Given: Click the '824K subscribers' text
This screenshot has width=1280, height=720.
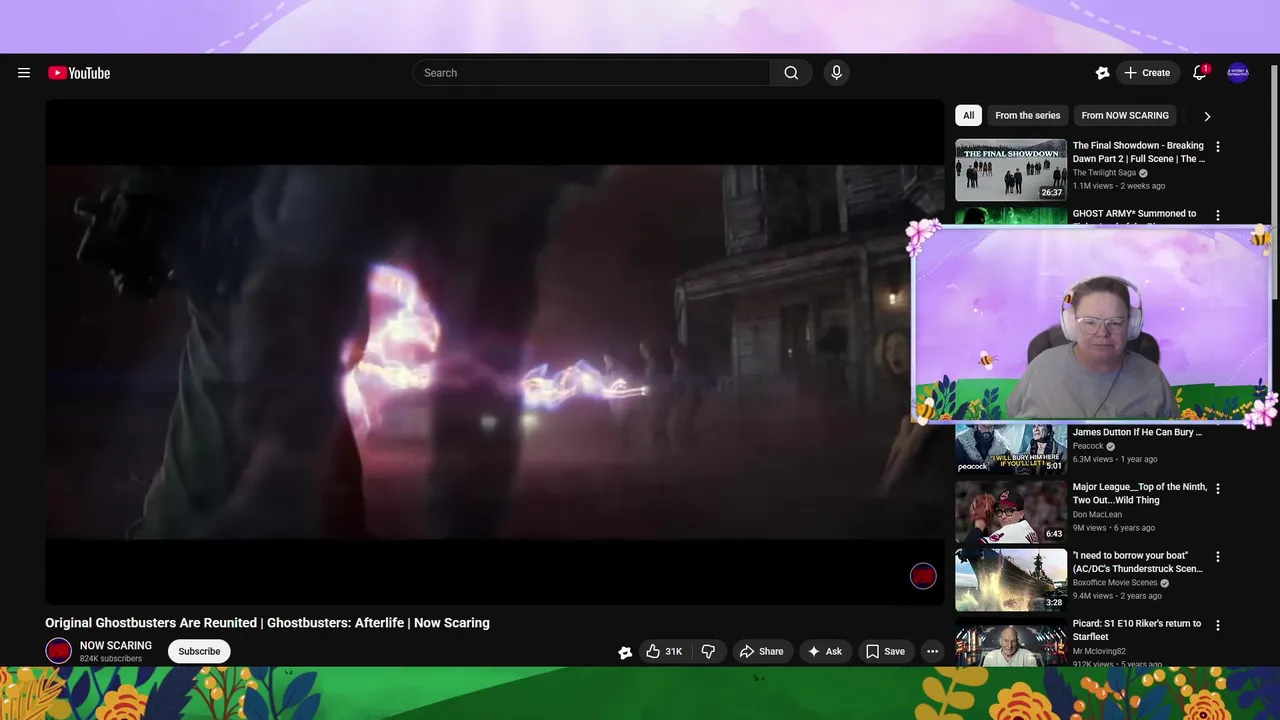Looking at the screenshot, I should pos(110,659).
